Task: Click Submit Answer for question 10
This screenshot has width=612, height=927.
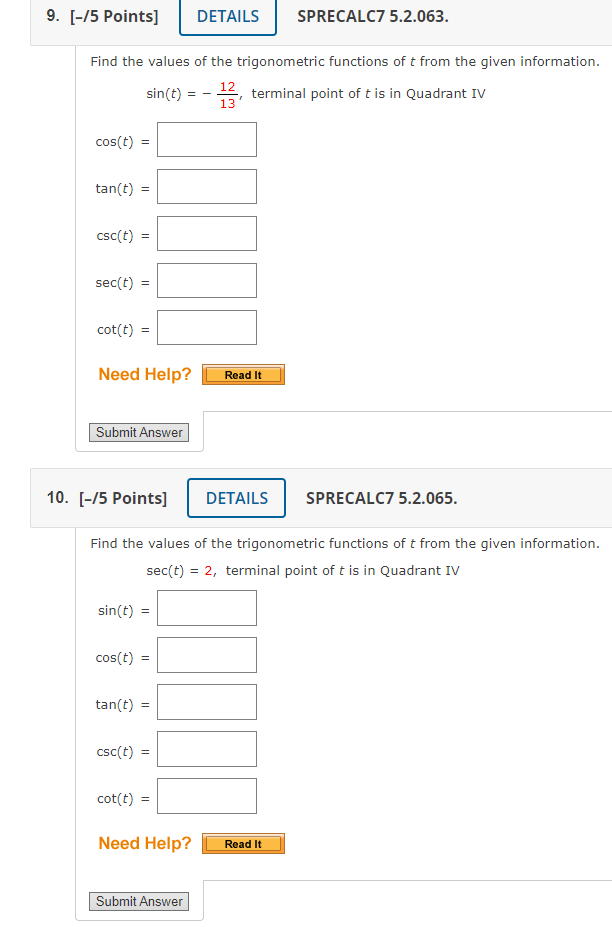Action: (x=138, y=901)
